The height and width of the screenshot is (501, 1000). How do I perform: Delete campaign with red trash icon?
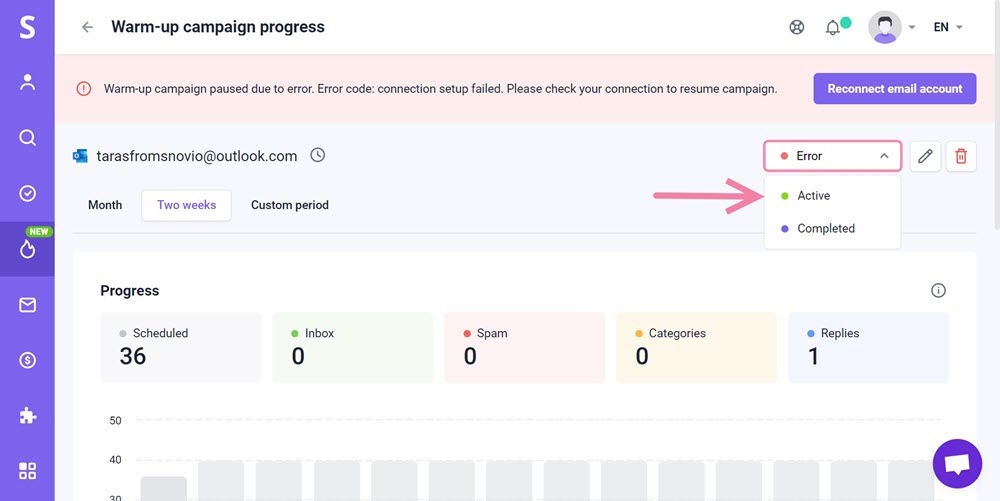point(960,156)
